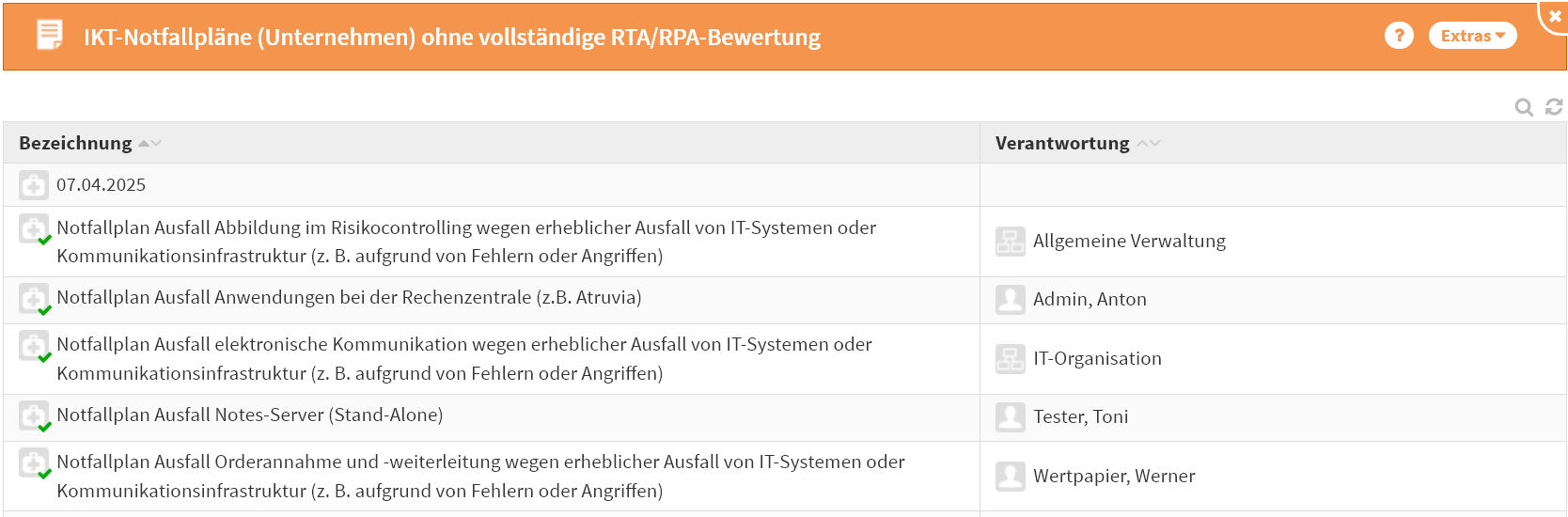Click the person icon beside Wertpapier, Werner
Screen dimensions: 1568x517
(x=1011, y=477)
